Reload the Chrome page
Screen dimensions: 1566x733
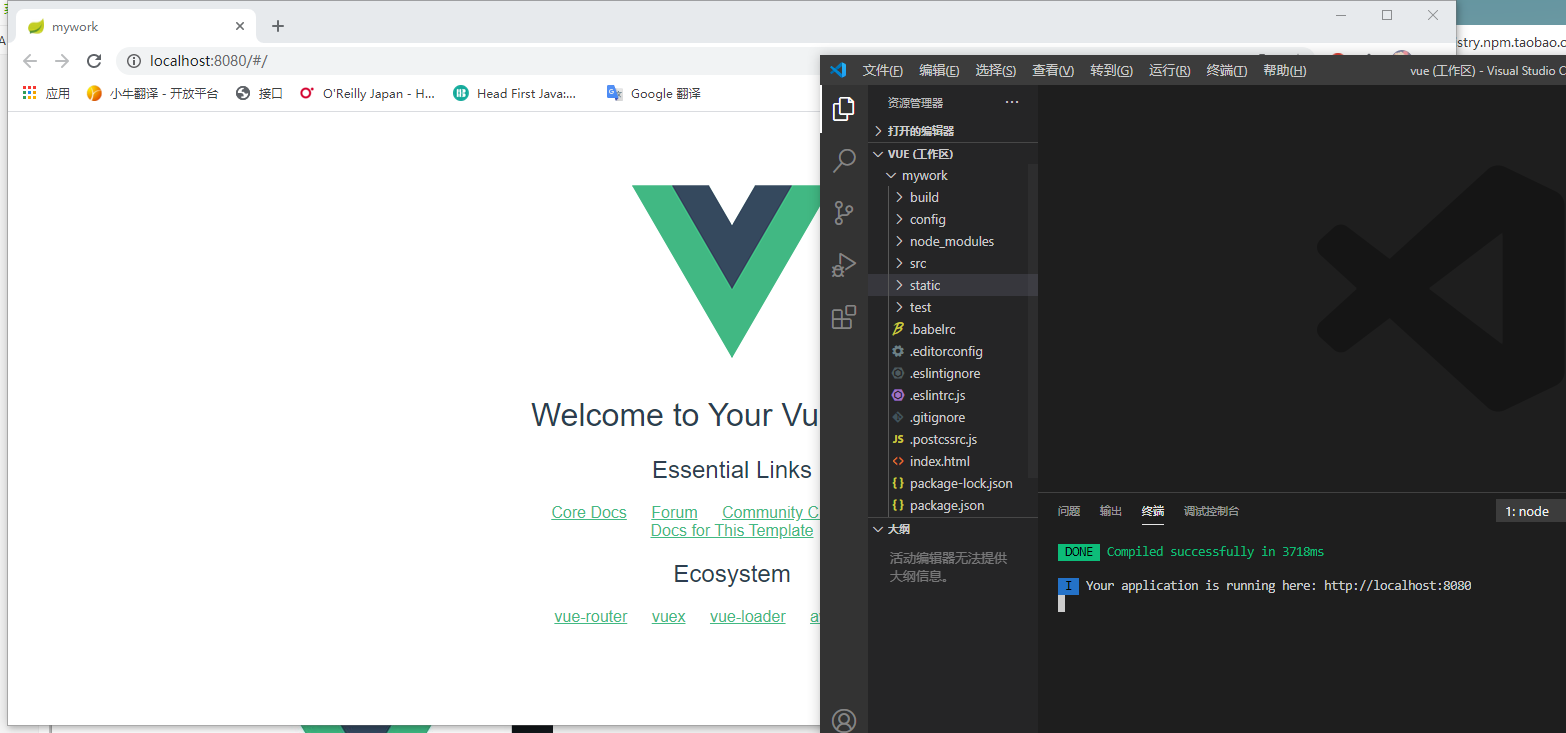[94, 61]
